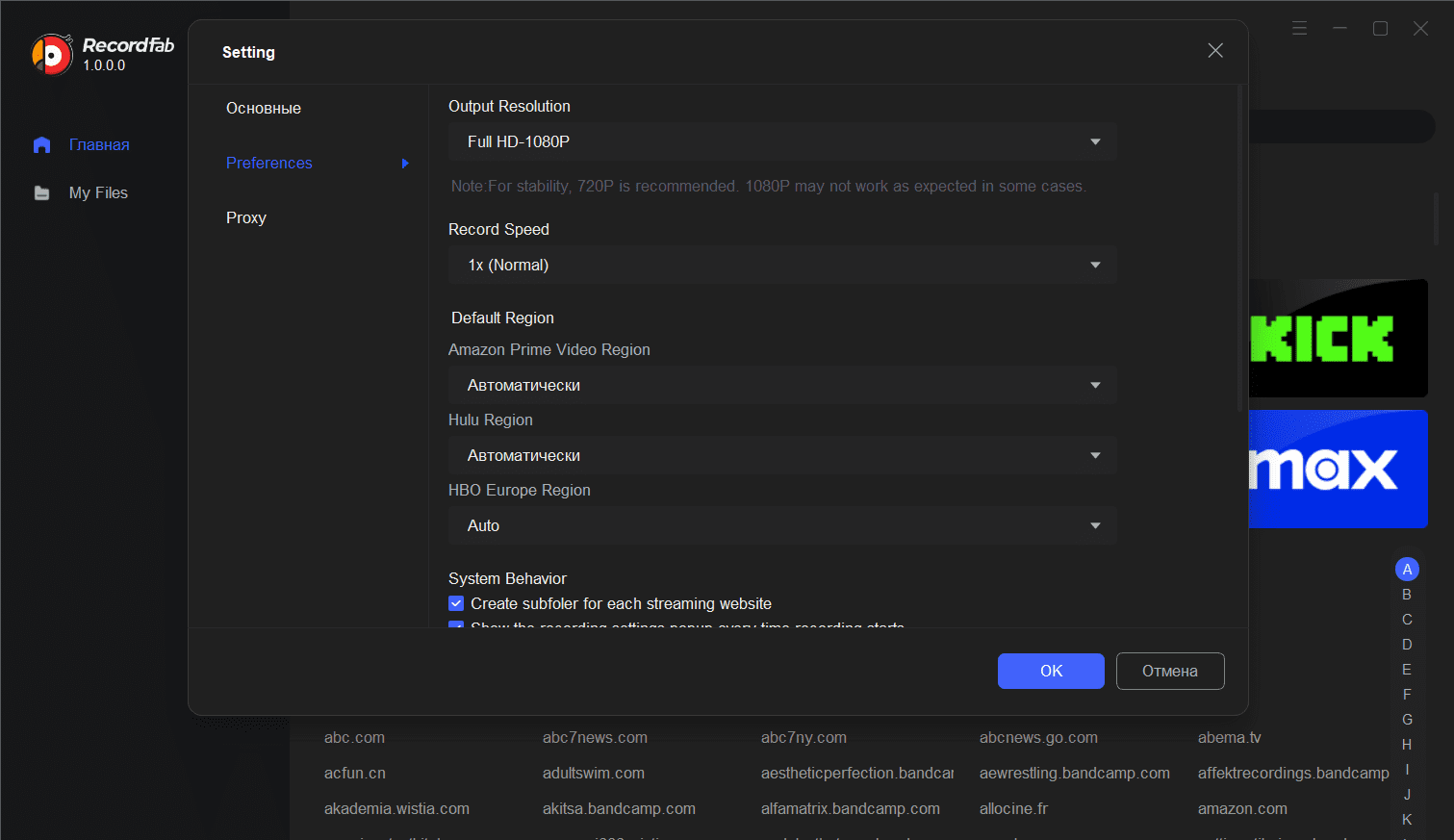Toggle Create subfolder for each streaming website
Viewport: 1454px width, 840px height.
457,604
